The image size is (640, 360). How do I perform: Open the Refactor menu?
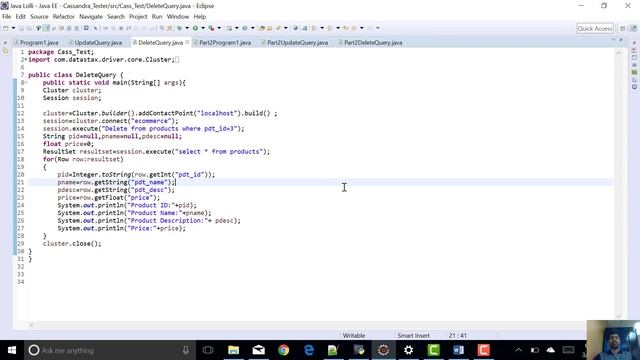pos(64,17)
